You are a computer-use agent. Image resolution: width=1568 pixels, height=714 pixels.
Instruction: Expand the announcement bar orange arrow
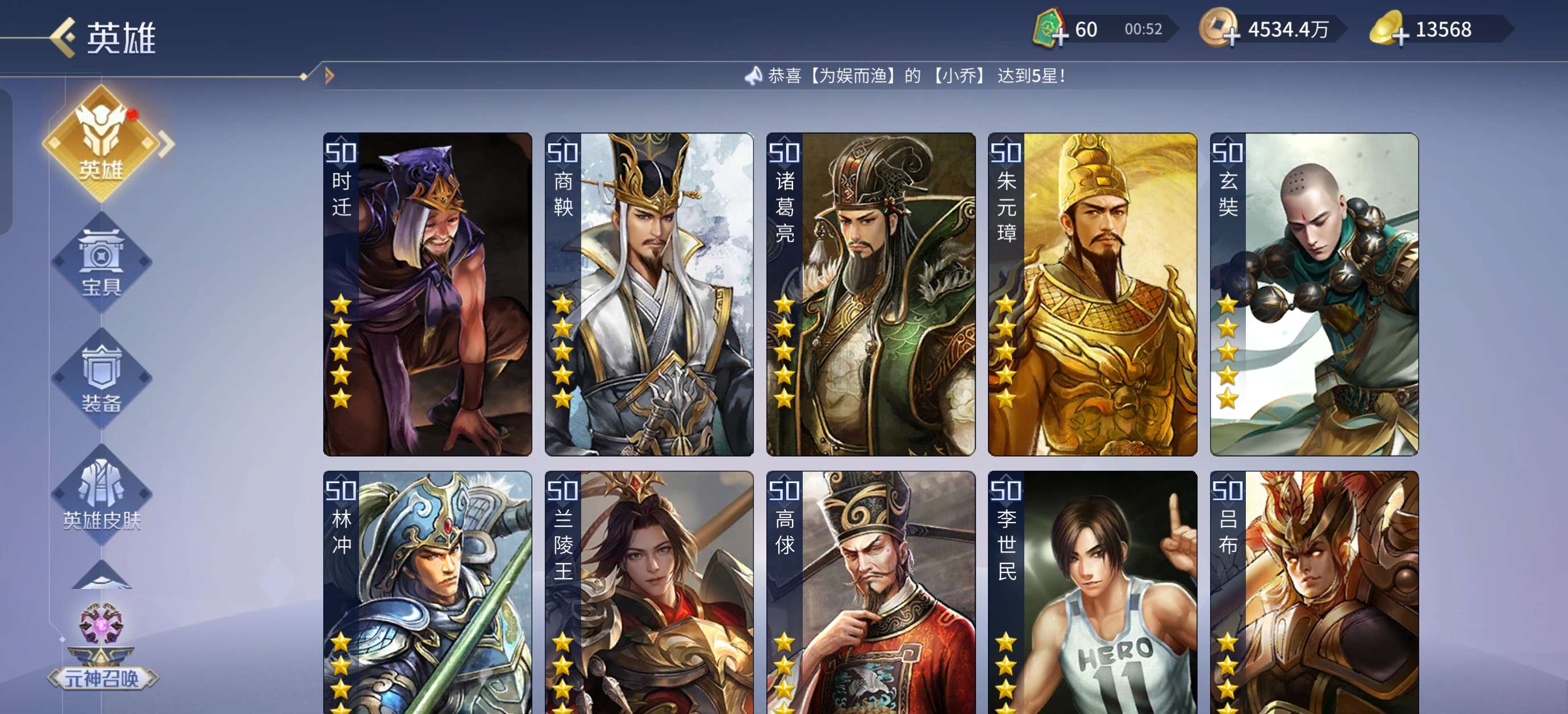coord(330,76)
